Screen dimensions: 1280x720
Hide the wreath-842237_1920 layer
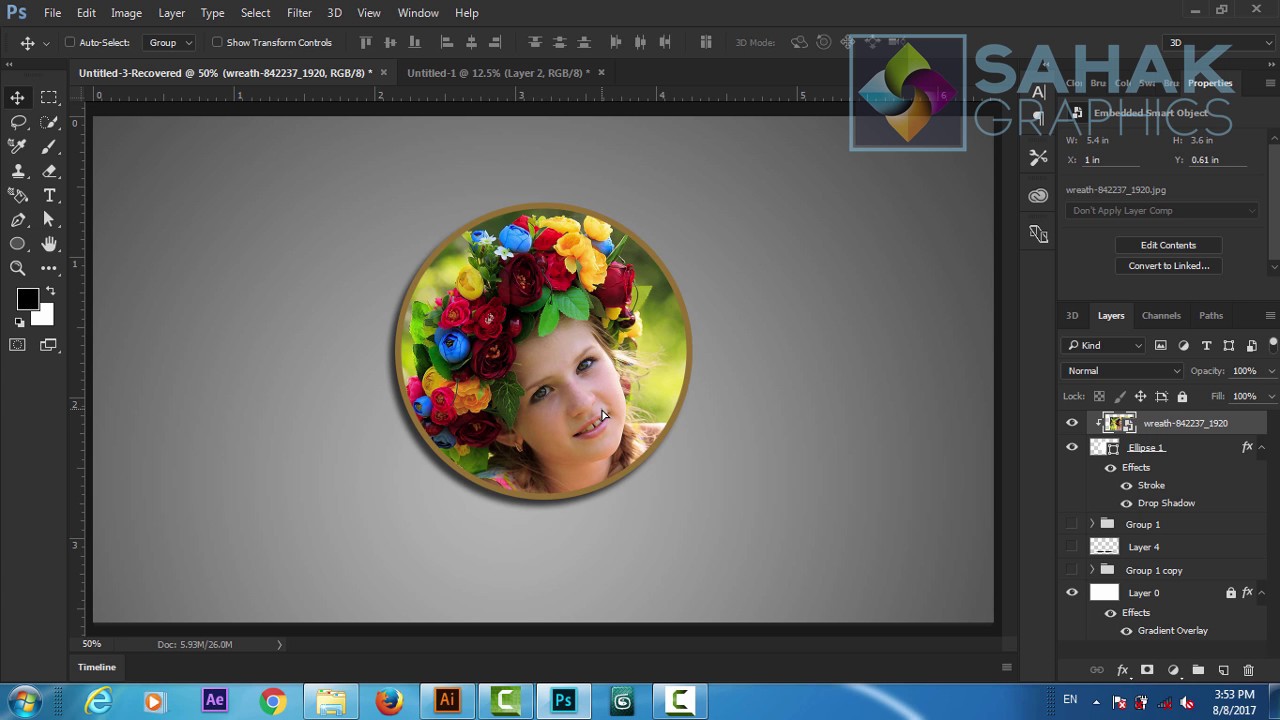pos(1072,423)
